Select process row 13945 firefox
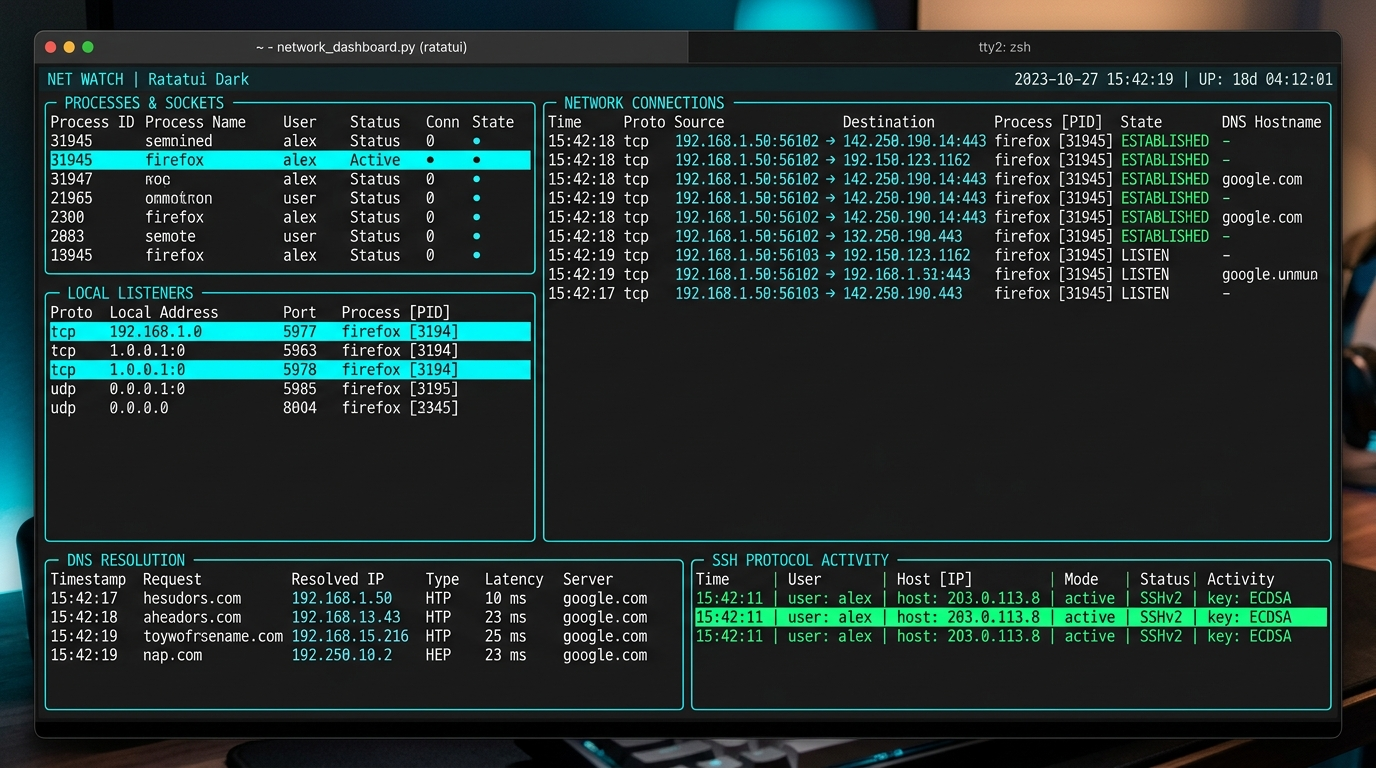Viewport: 1376px width, 768px height. 290,255
